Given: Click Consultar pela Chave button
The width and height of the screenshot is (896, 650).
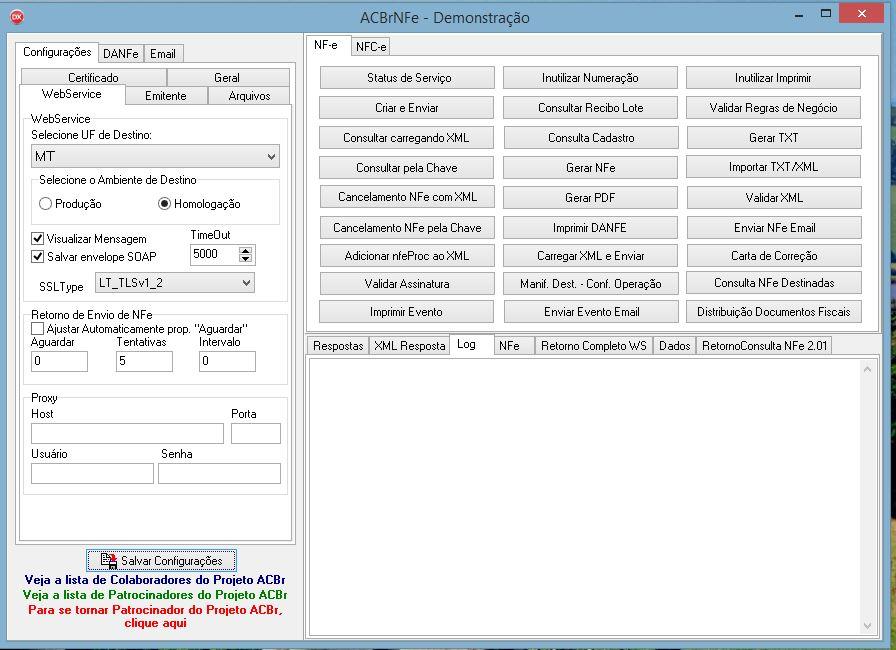Looking at the screenshot, I should tap(407, 167).
